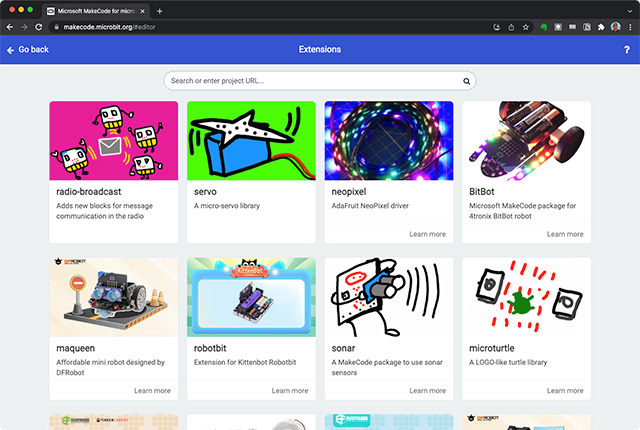The width and height of the screenshot is (640, 430).
Task: Select the servo extension image
Action: (x=251, y=141)
